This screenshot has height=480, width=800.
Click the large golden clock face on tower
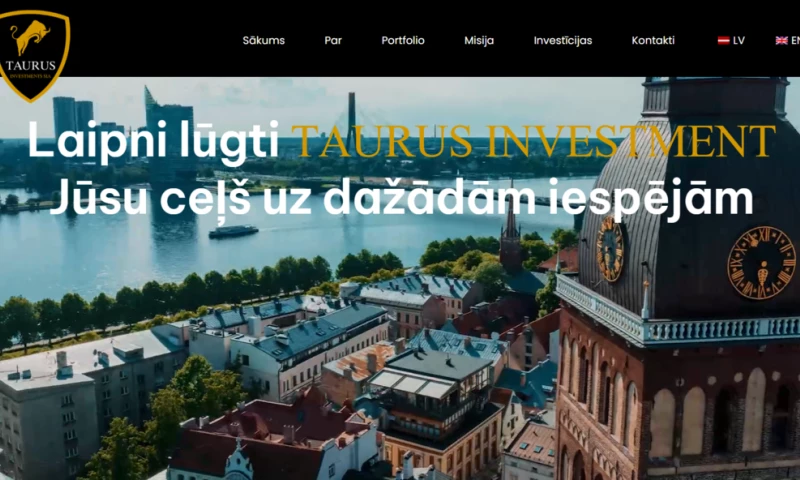[761, 263]
